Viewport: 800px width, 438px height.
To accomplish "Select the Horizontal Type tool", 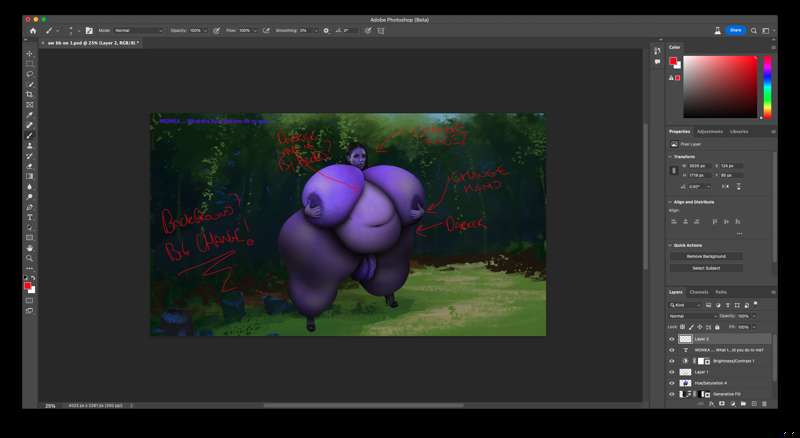I will (x=30, y=217).
